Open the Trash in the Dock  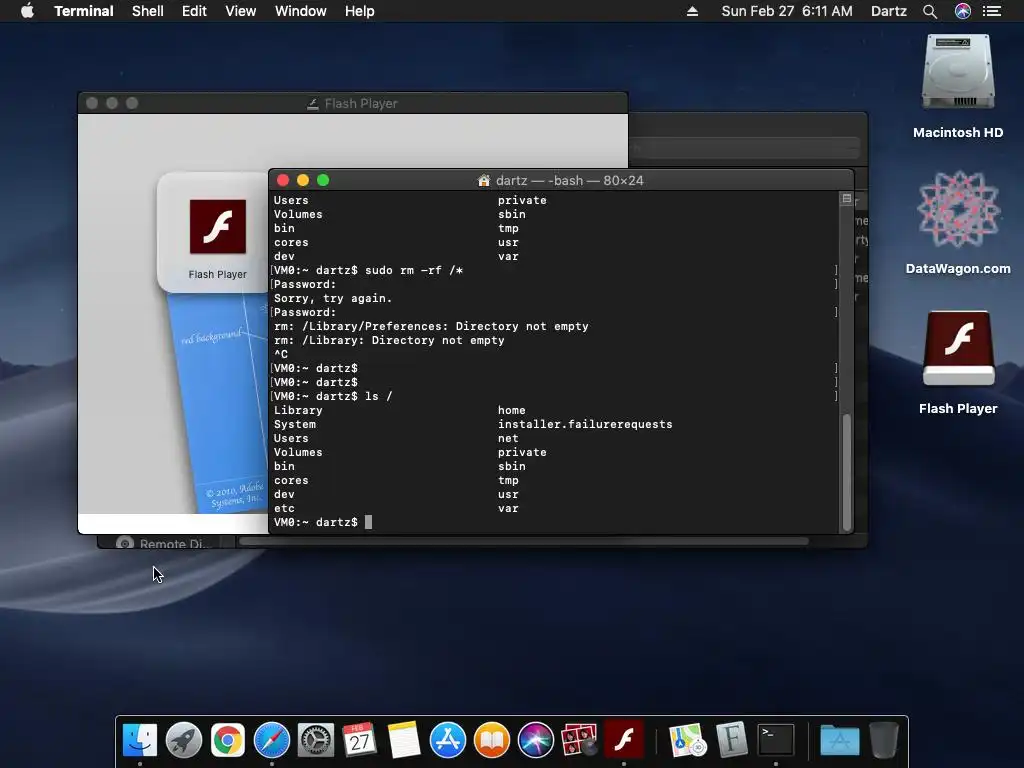click(884, 740)
